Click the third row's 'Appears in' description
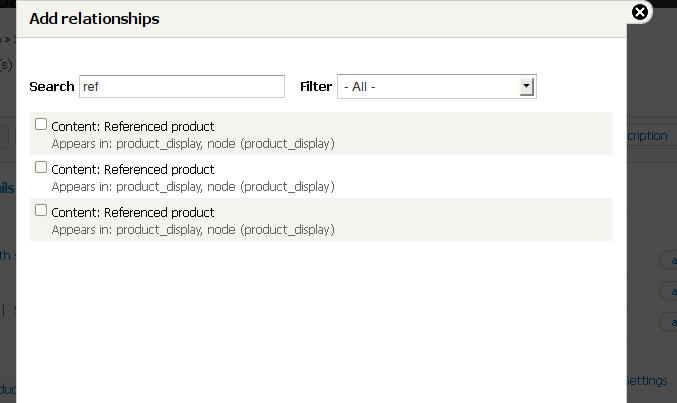Viewport: 677px width, 403px height. (192, 229)
